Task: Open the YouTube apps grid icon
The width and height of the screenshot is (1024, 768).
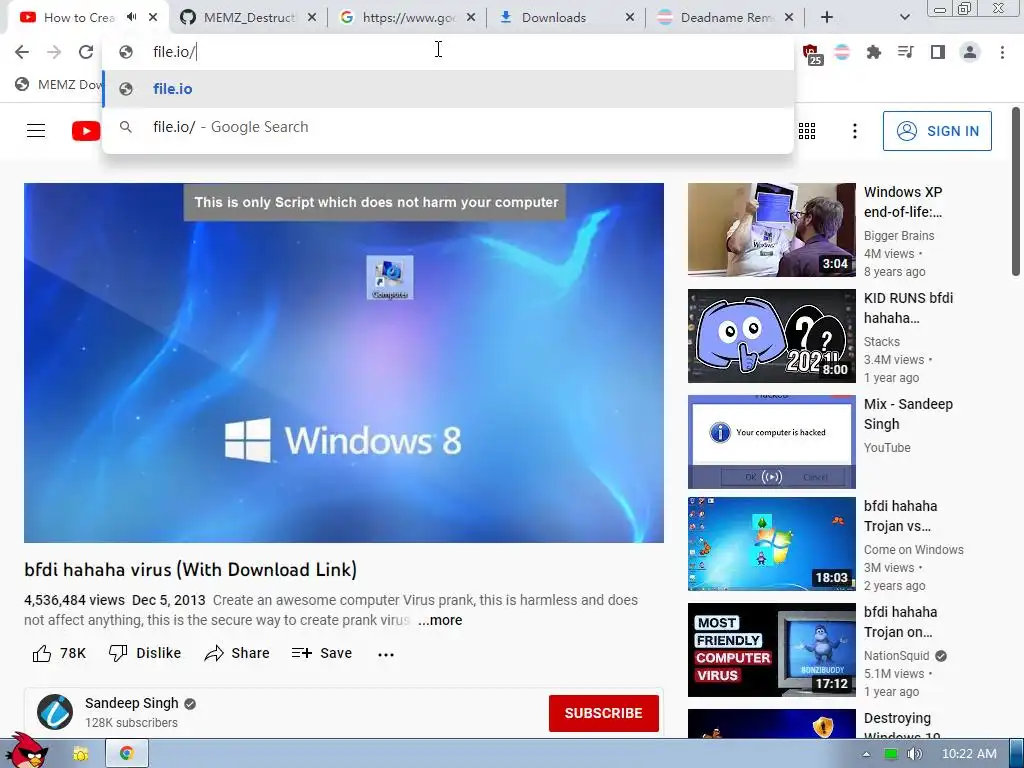Action: (807, 131)
